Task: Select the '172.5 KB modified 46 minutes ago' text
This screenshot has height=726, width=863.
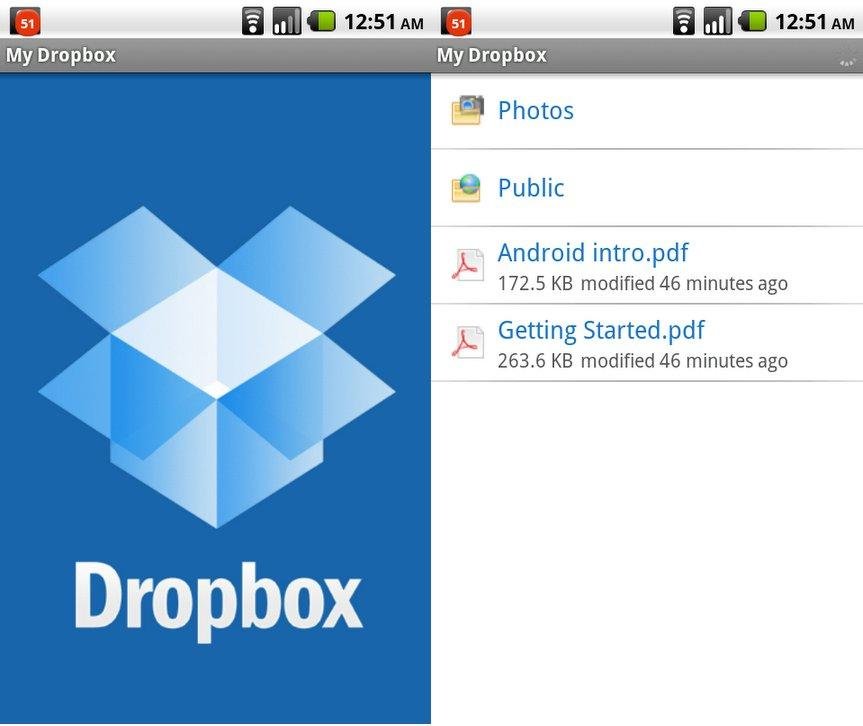Action: 642,283
